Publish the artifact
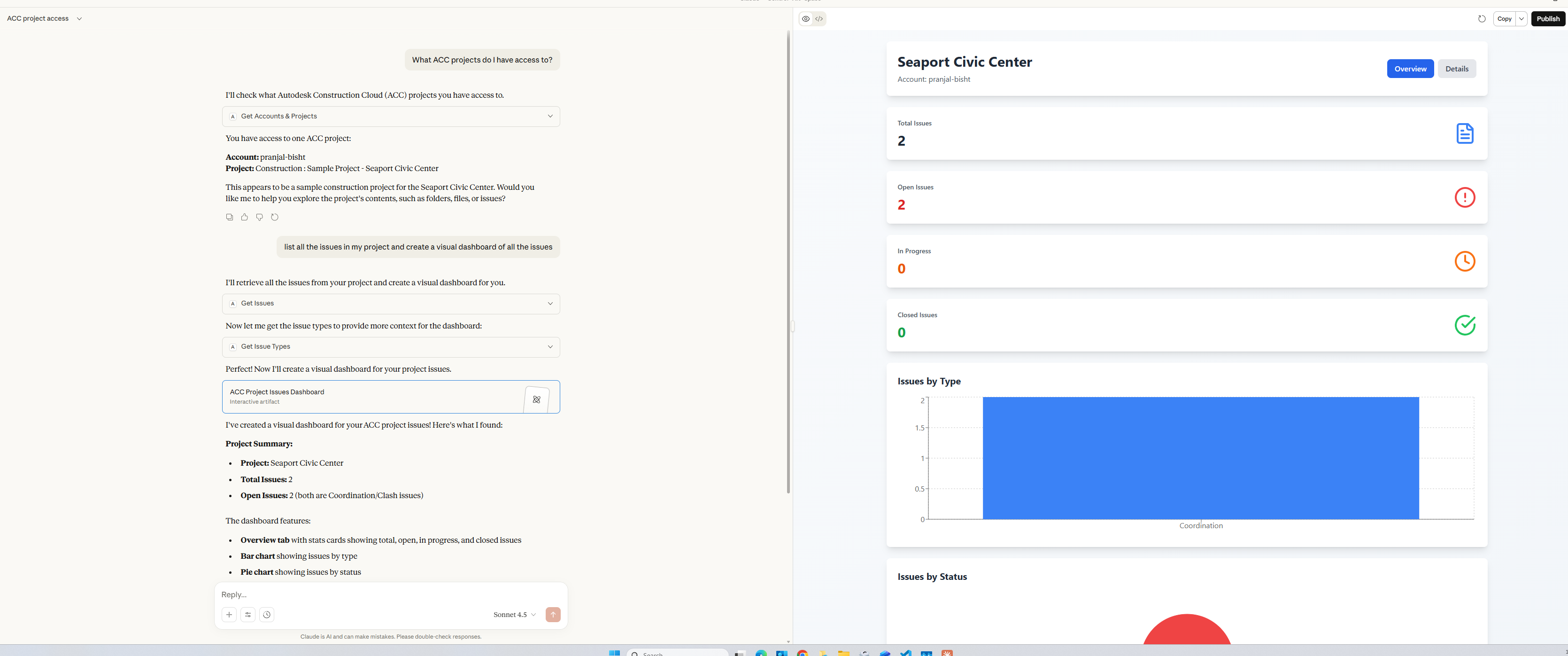 coord(1548,18)
